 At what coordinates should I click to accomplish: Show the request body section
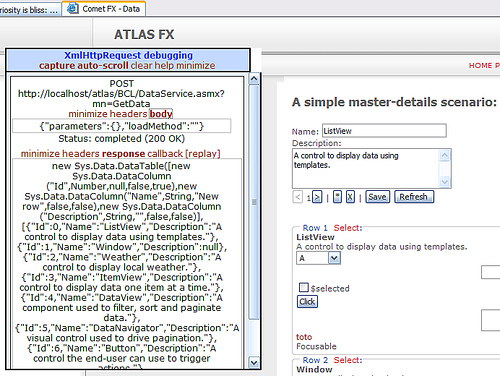pyautogui.click(x=161, y=114)
